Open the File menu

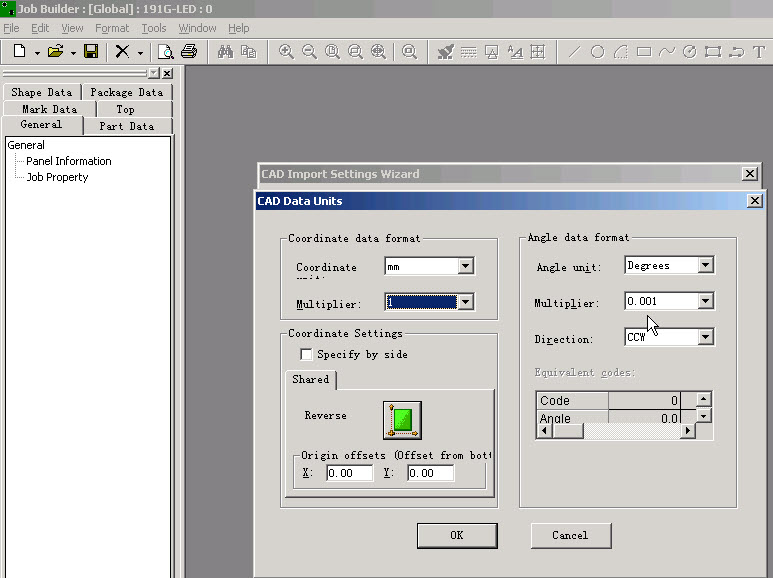coord(11,28)
